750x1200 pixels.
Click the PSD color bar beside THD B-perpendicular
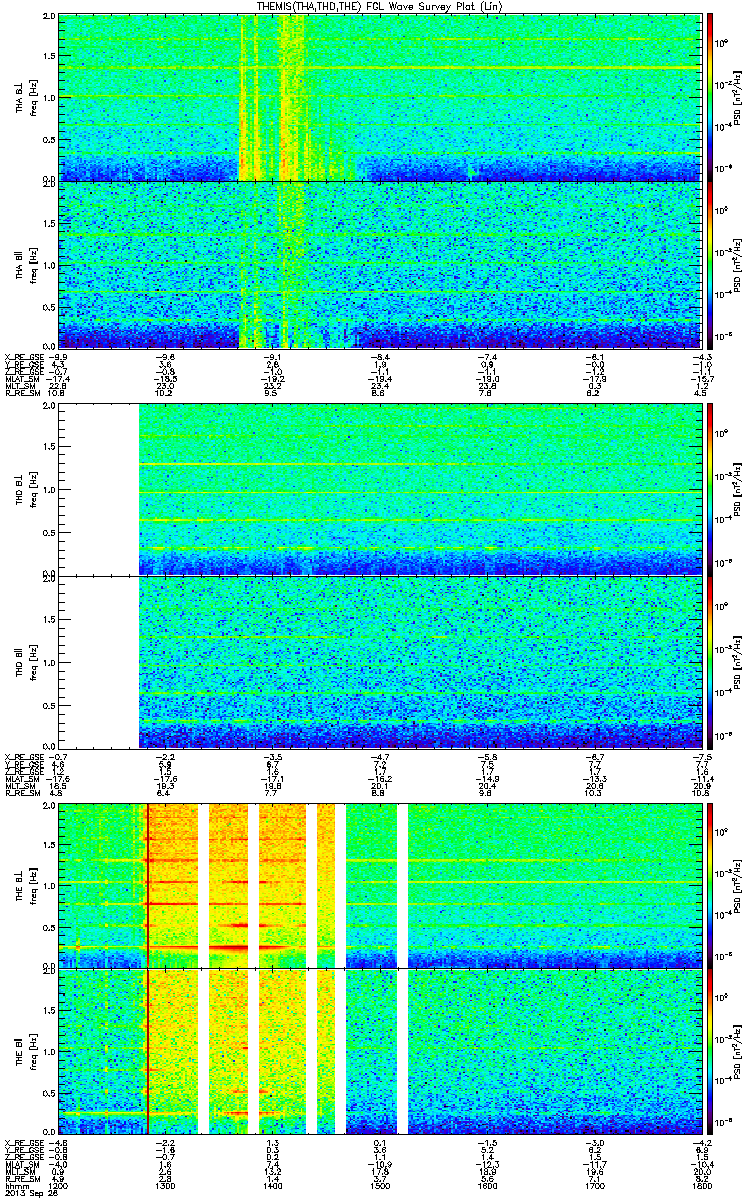[x=710, y=489]
